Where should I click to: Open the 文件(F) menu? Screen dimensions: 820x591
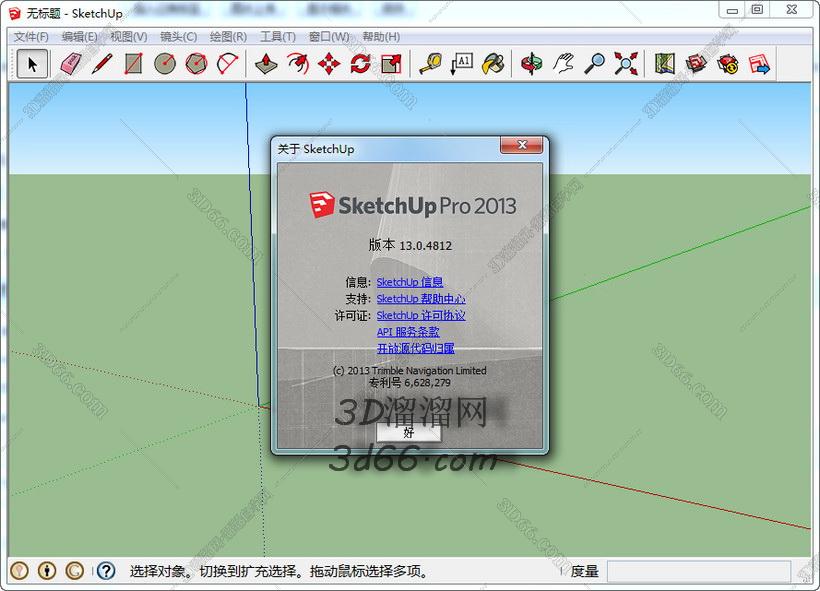(x=31, y=37)
